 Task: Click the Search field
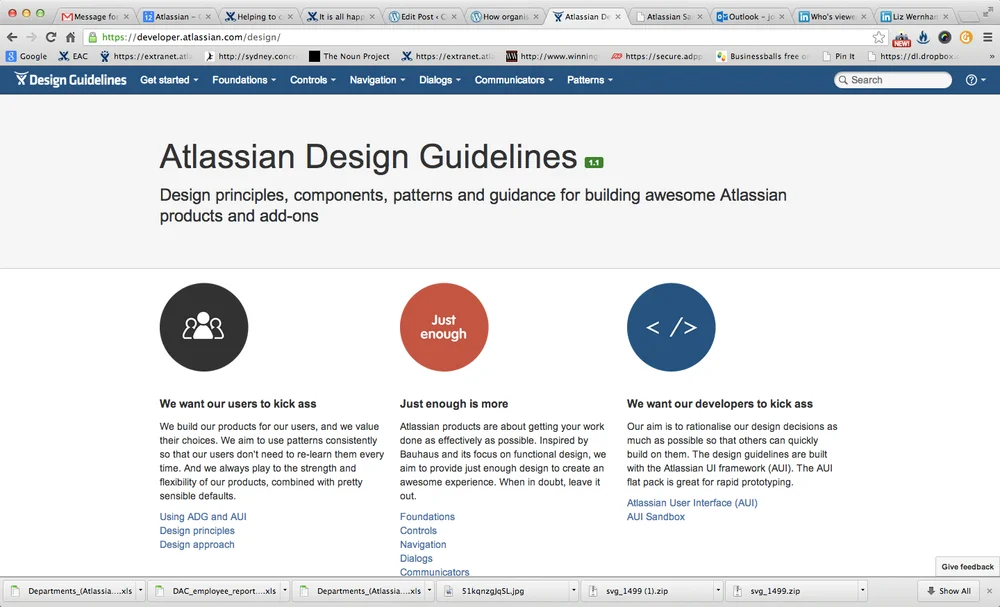893,80
